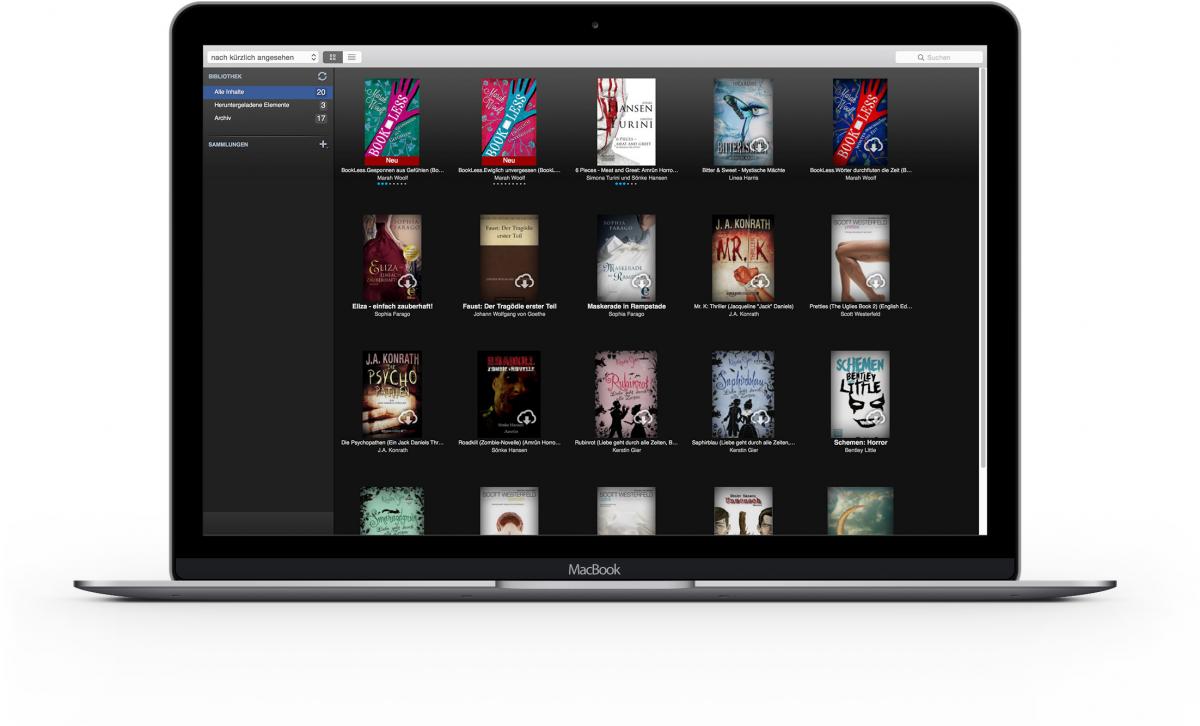Viewport: 1200px width, 726px height.
Task: Download 'Pretties' via its cloud icon
Action: pos(875,282)
